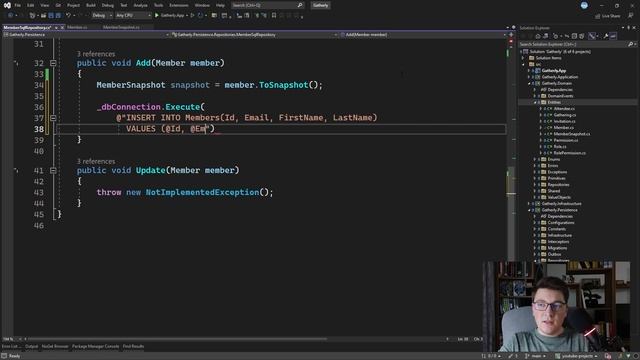Click line number 38 in the editor gutter
This screenshot has width=640, height=360.
click(x=39, y=129)
